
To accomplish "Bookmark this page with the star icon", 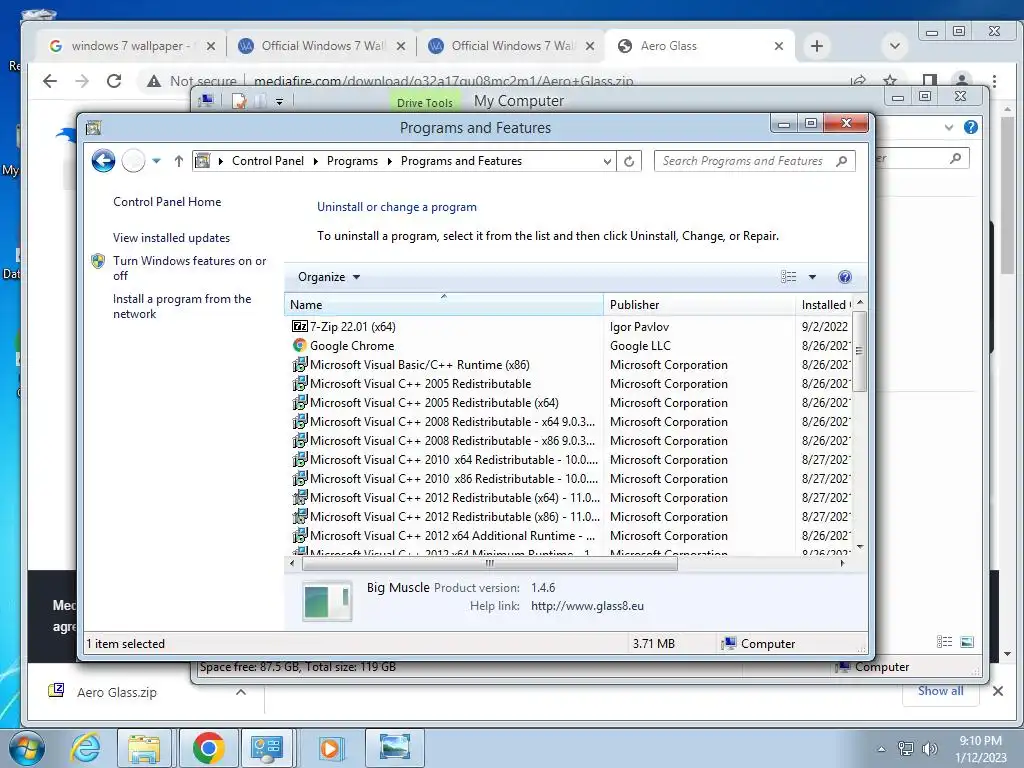I will [889, 81].
